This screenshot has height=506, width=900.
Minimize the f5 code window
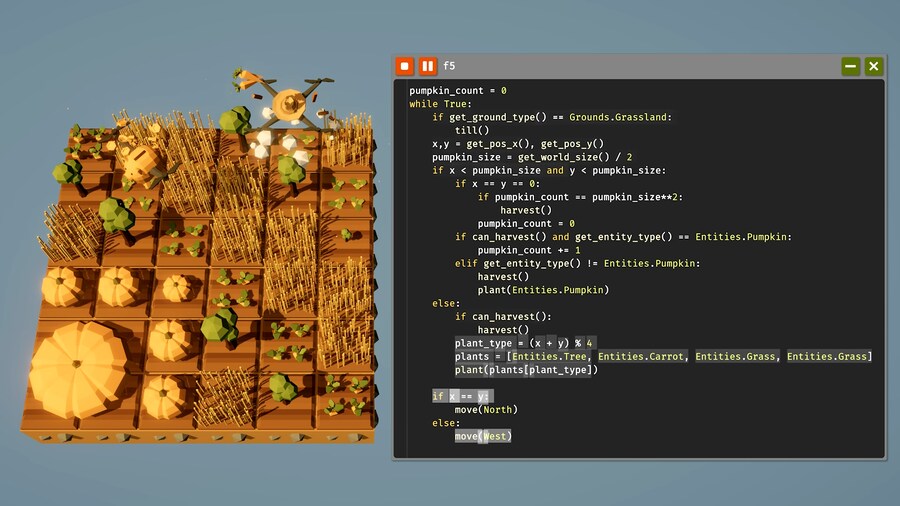pyautogui.click(x=850, y=66)
